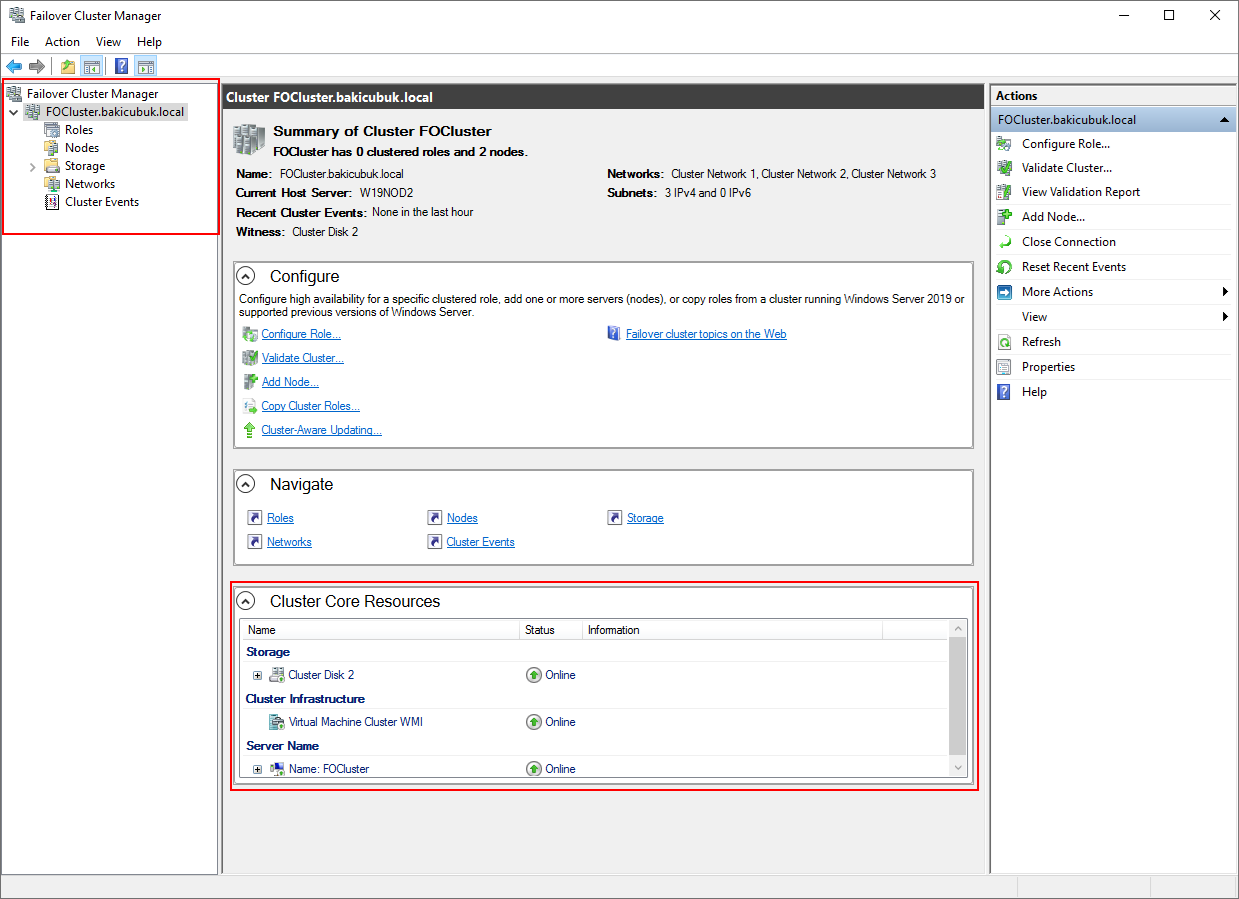Collapse the Configure section
The width and height of the screenshot is (1239, 899).
pyautogui.click(x=245, y=276)
